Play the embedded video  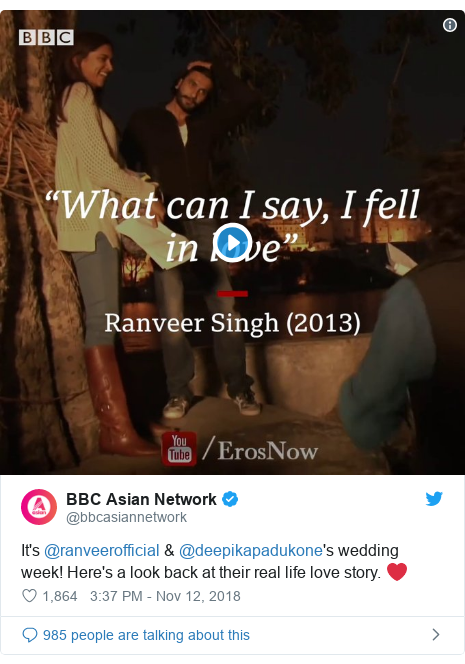232,243
